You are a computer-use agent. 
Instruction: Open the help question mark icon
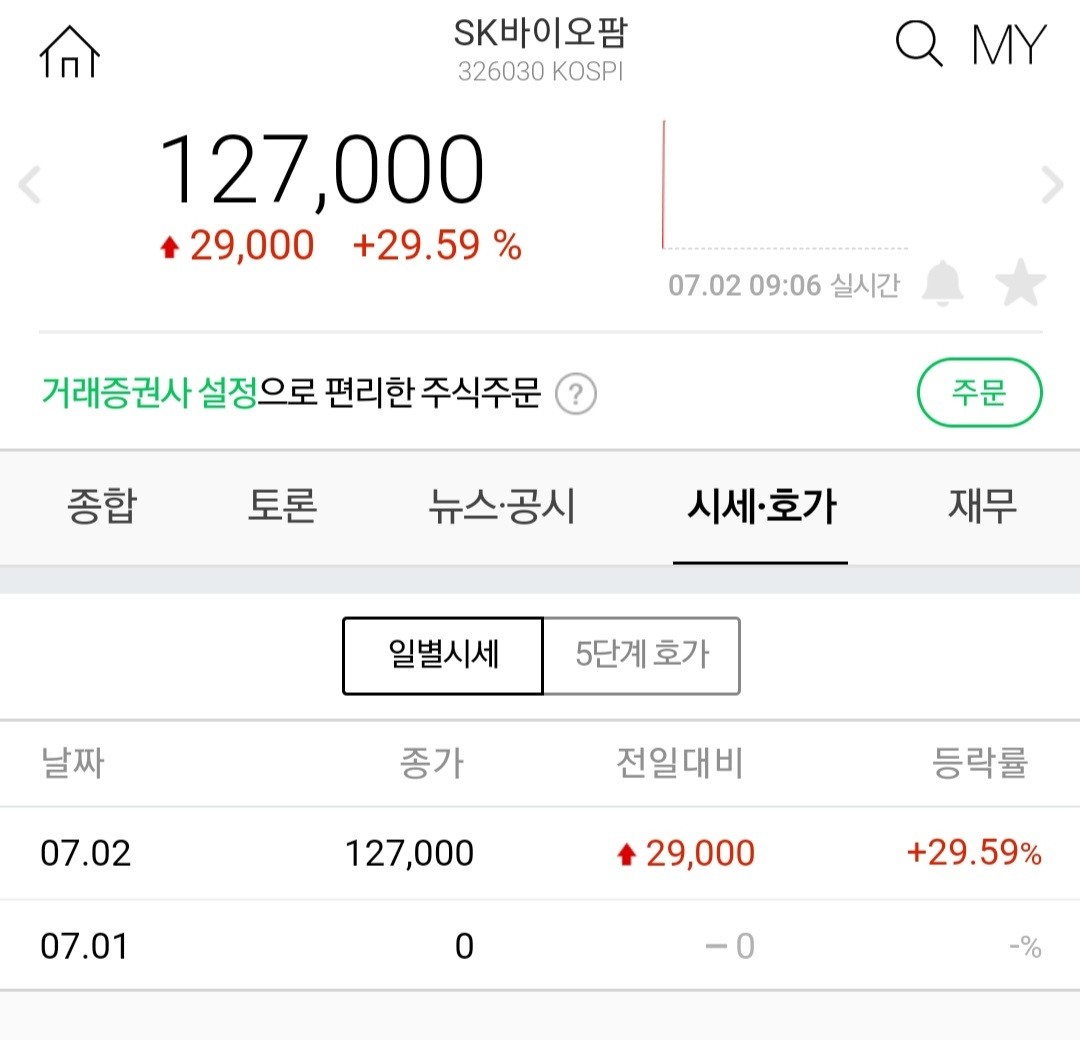[x=575, y=395]
